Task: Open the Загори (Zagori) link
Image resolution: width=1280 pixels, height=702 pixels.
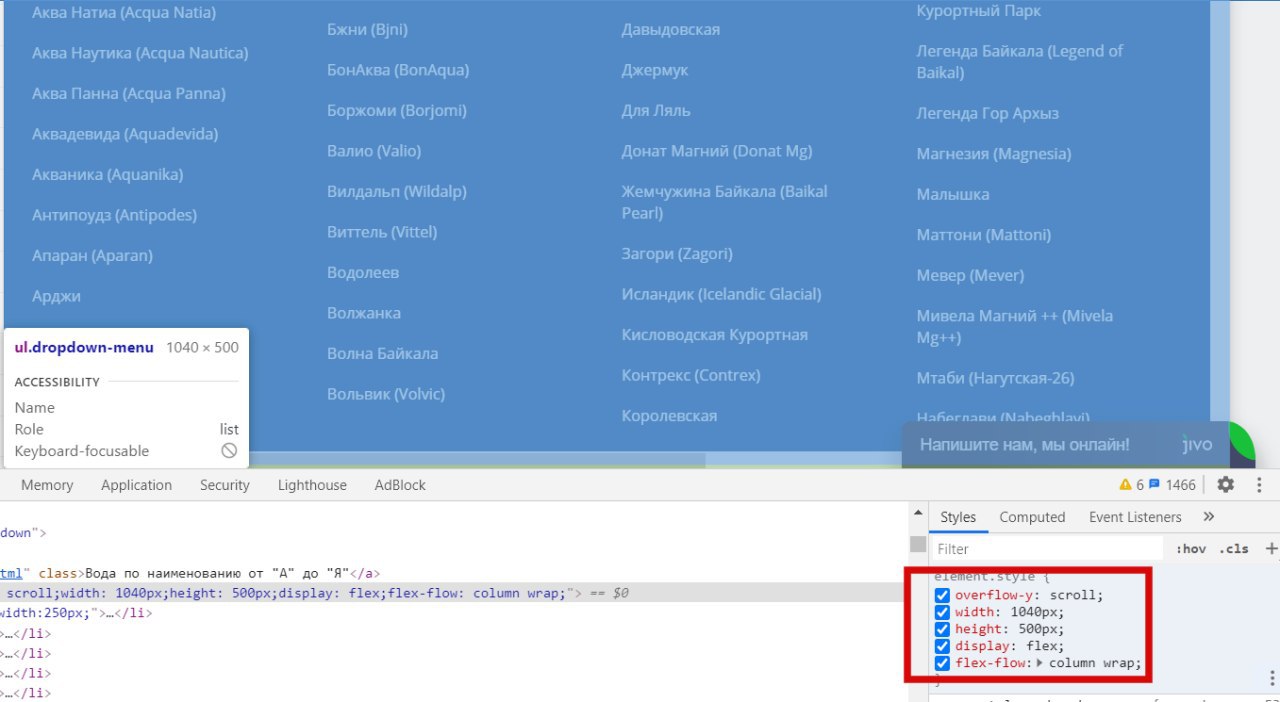Action: click(x=677, y=254)
